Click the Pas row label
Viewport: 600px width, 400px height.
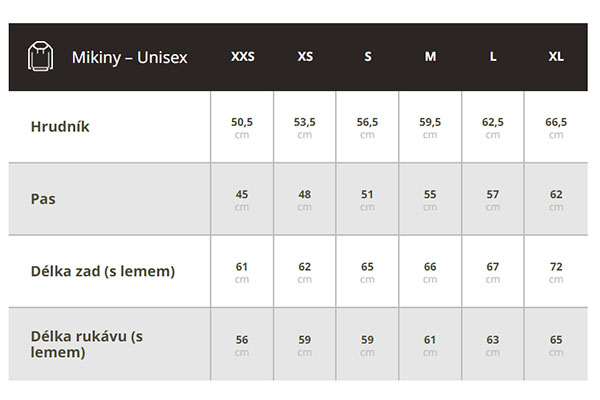click(x=43, y=199)
